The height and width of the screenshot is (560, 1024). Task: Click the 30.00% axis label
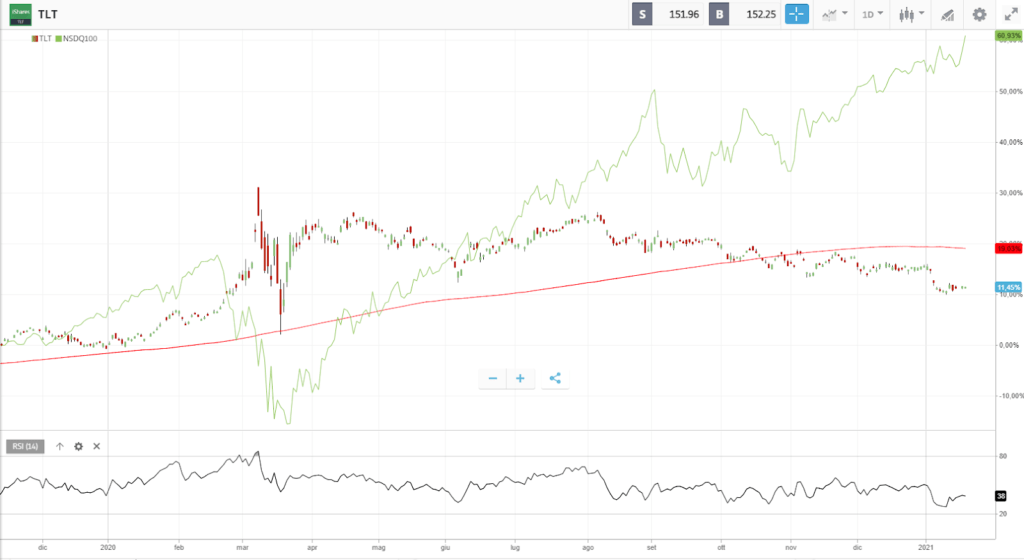tap(1010, 193)
